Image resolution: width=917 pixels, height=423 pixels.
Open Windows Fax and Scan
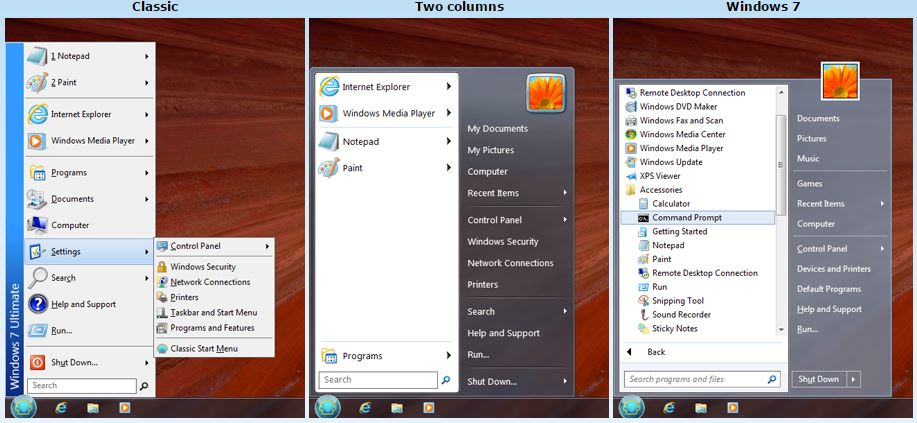[x=681, y=121]
